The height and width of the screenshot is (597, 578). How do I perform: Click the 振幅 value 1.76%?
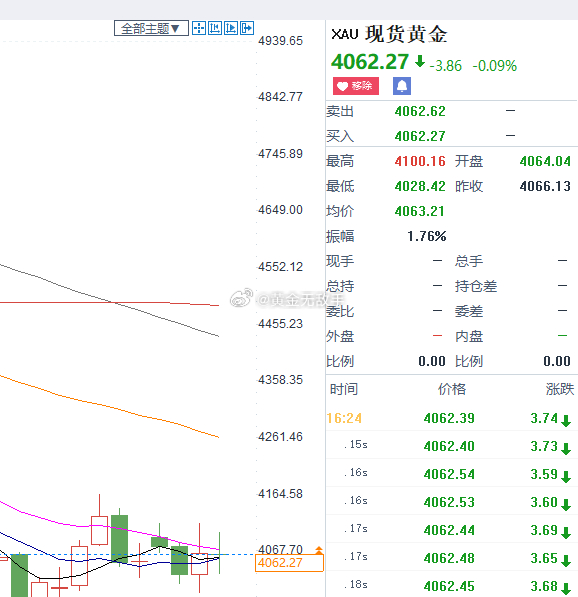tap(426, 236)
